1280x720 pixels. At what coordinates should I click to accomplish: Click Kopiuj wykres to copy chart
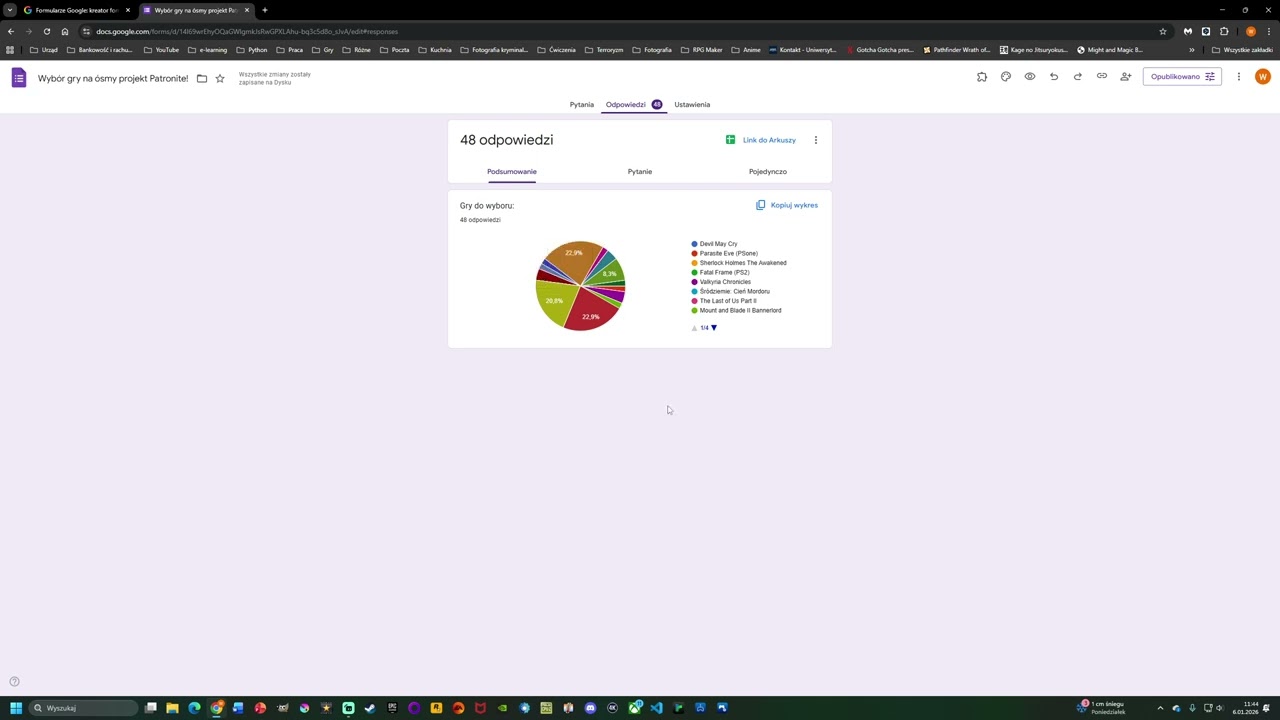pyautogui.click(x=787, y=205)
